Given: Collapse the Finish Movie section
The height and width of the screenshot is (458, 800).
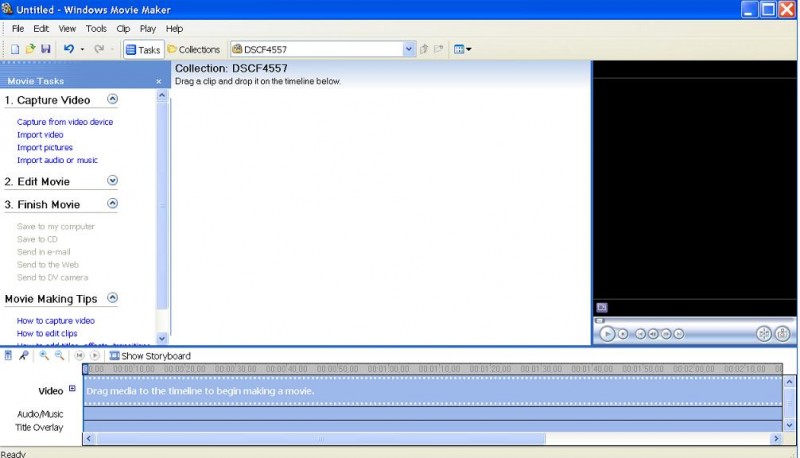Looking at the screenshot, I should (x=112, y=203).
